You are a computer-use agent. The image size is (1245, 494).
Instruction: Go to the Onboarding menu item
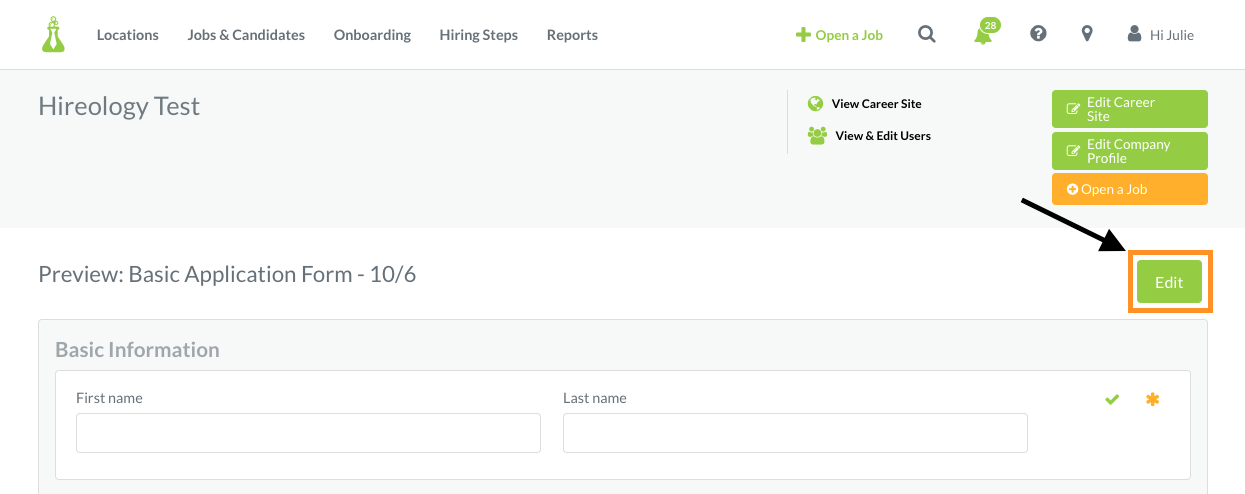coord(372,35)
